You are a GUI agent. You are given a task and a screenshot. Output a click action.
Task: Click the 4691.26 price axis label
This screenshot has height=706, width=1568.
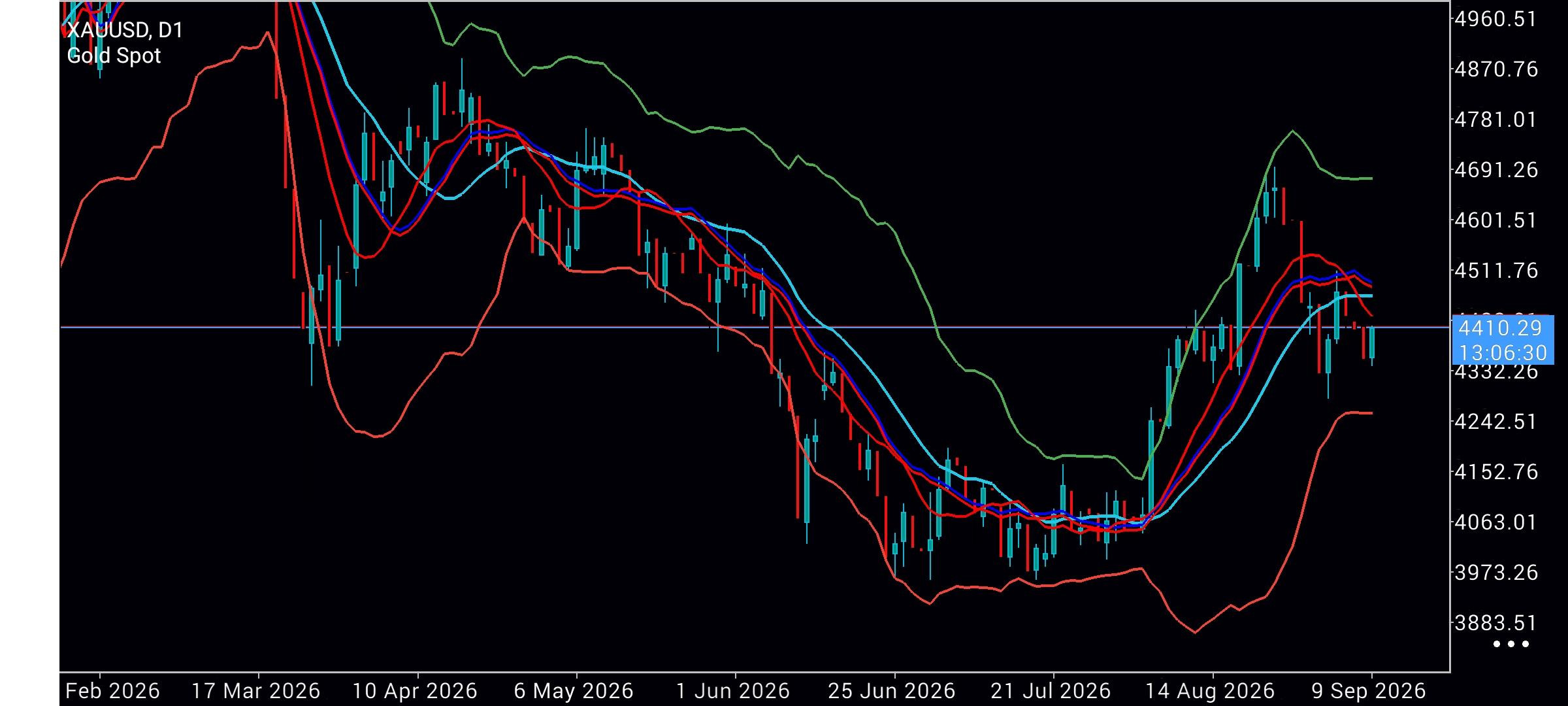[x=1495, y=170]
